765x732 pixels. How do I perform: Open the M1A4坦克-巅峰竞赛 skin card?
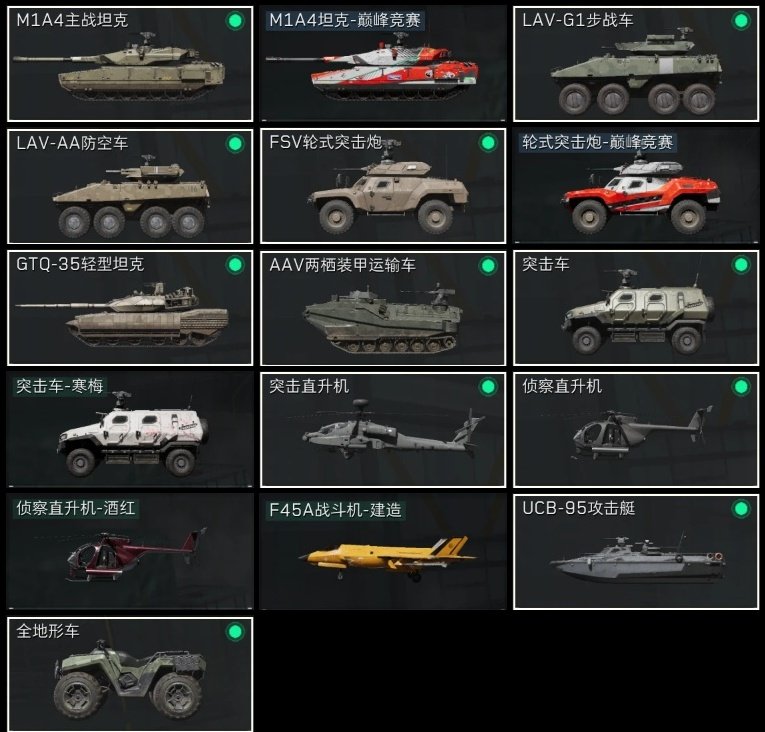383,63
